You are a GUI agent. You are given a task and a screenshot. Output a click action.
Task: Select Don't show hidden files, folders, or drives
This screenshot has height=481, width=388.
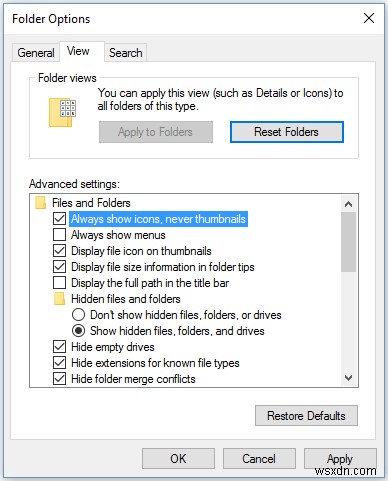pos(78,315)
